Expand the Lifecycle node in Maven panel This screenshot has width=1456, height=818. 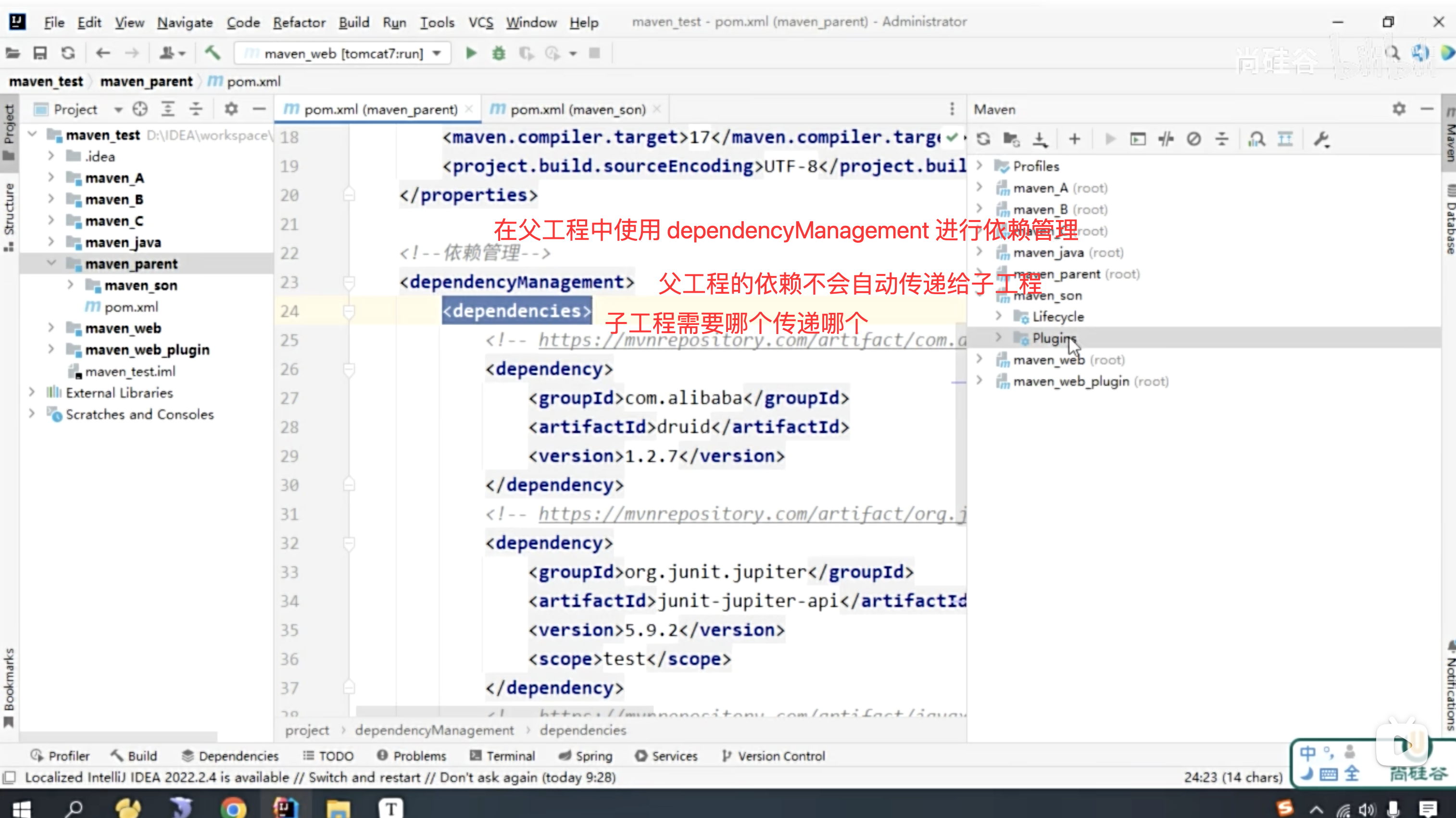tap(998, 316)
